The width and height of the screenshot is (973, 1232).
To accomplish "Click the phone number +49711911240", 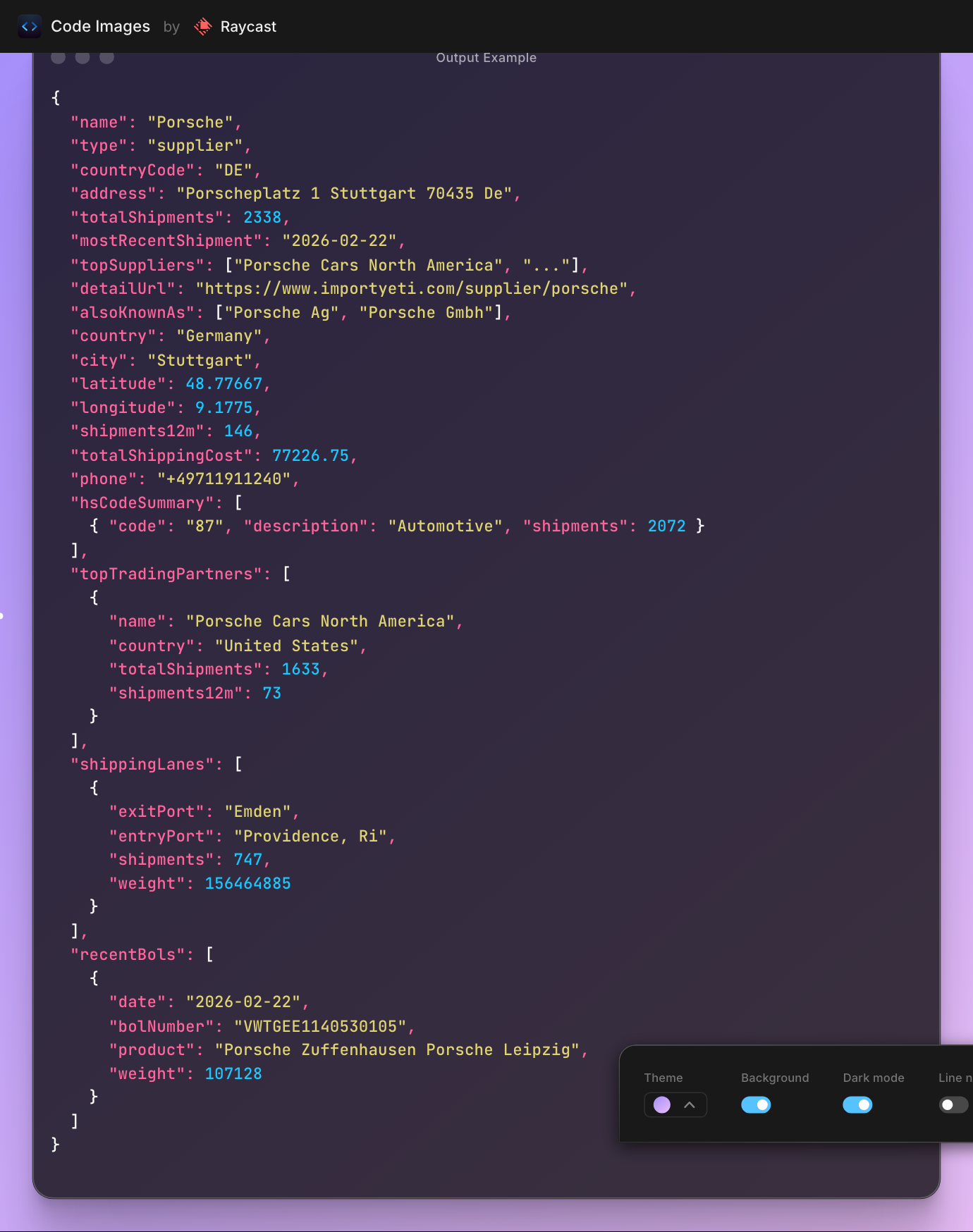I will (224, 479).
